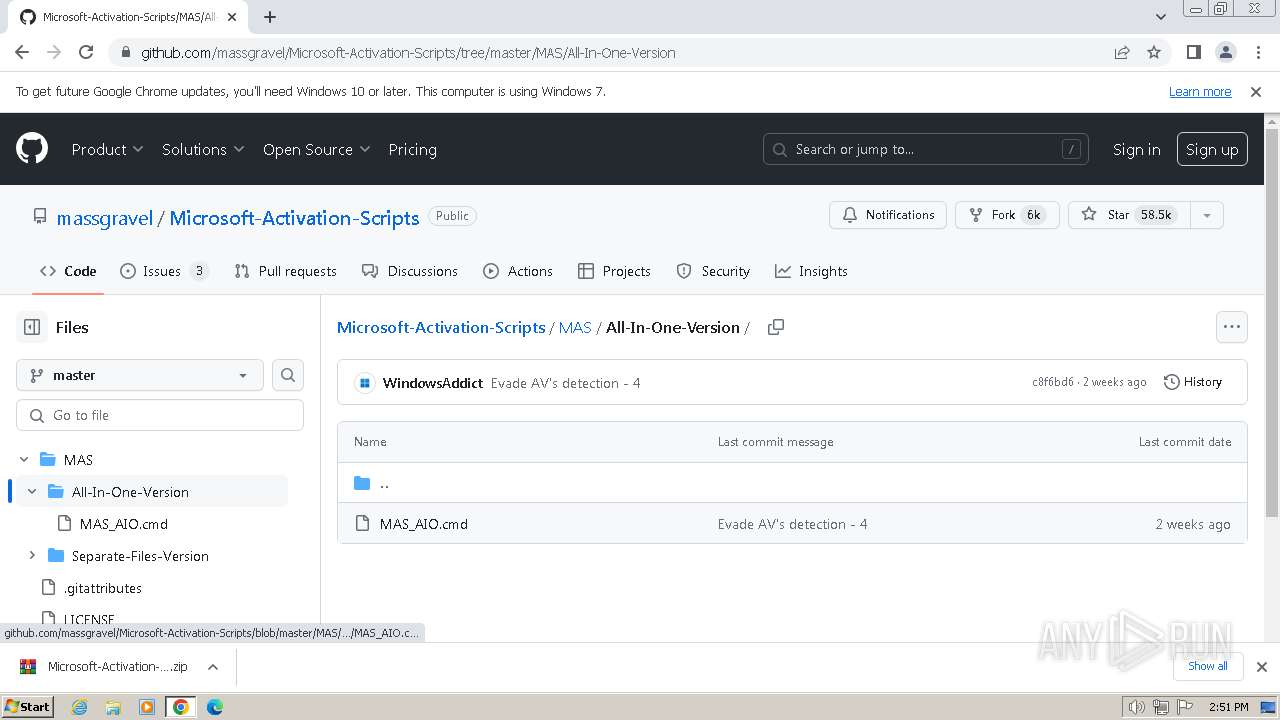
Task: Focus the GitHub search box
Action: tap(926, 149)
